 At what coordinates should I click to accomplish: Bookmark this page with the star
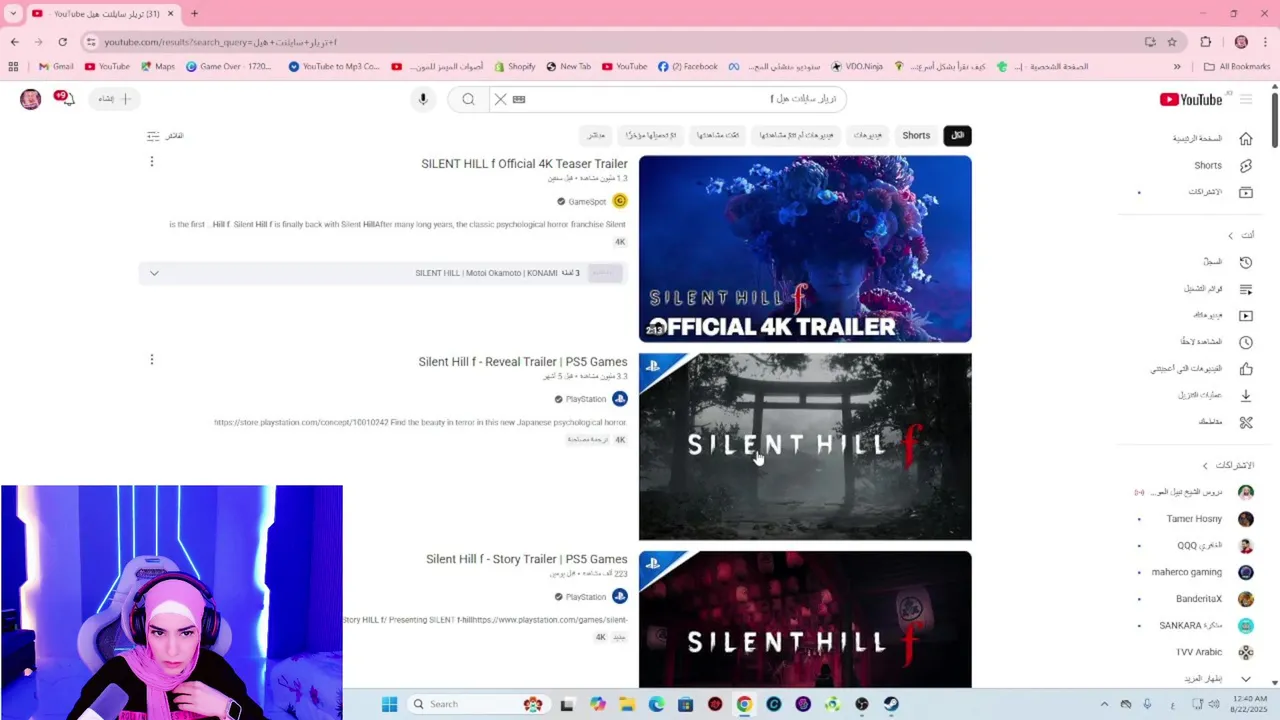(x=1172, y=42)
